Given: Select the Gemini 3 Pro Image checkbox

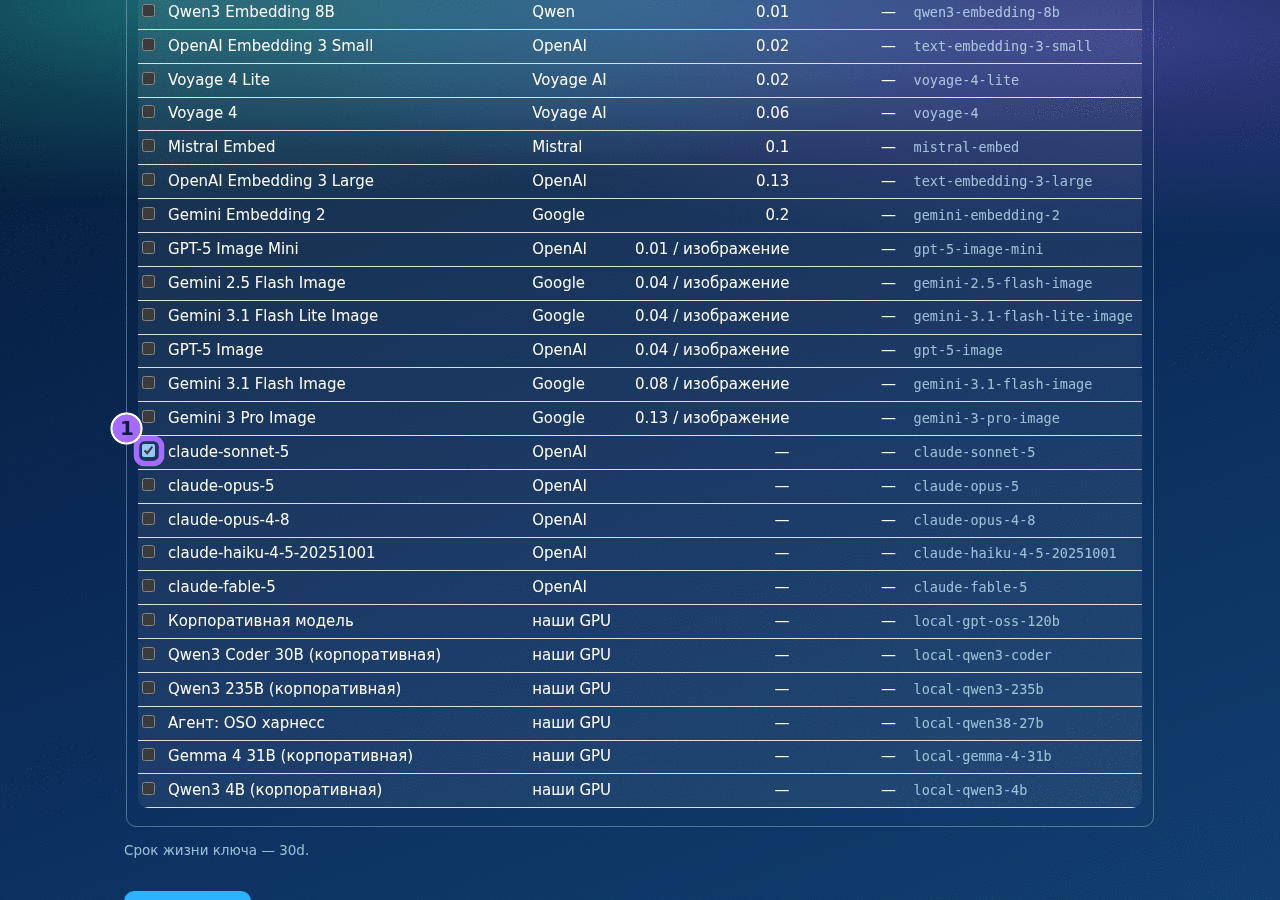Looking at the screenshot, I should (x=149, y=417).
